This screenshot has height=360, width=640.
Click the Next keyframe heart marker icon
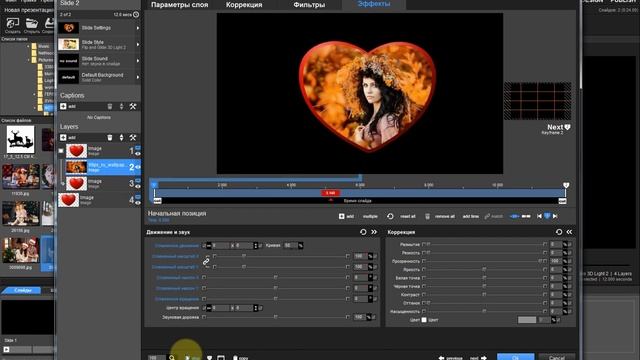pyautogui.click(x=567, y=127)
